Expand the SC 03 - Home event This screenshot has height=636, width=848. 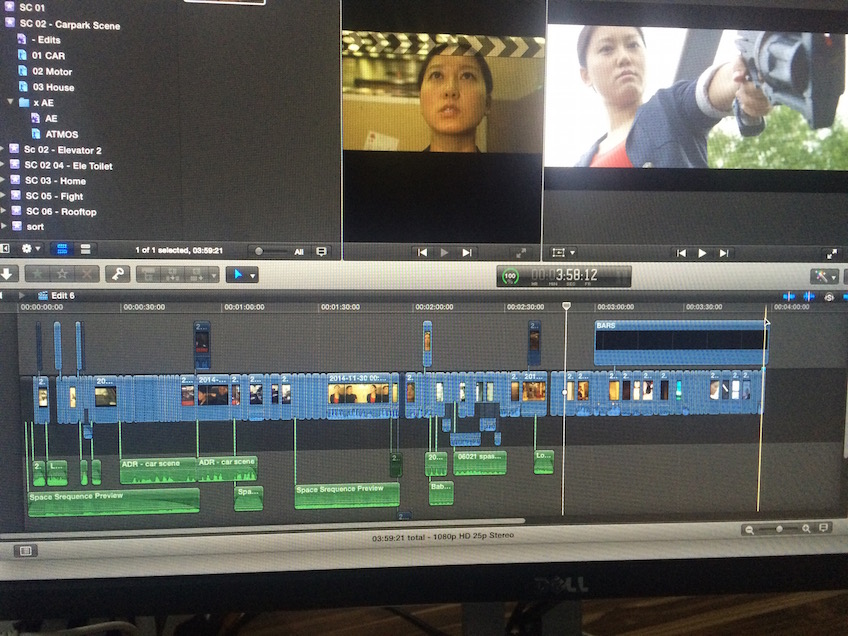(3, 180)
